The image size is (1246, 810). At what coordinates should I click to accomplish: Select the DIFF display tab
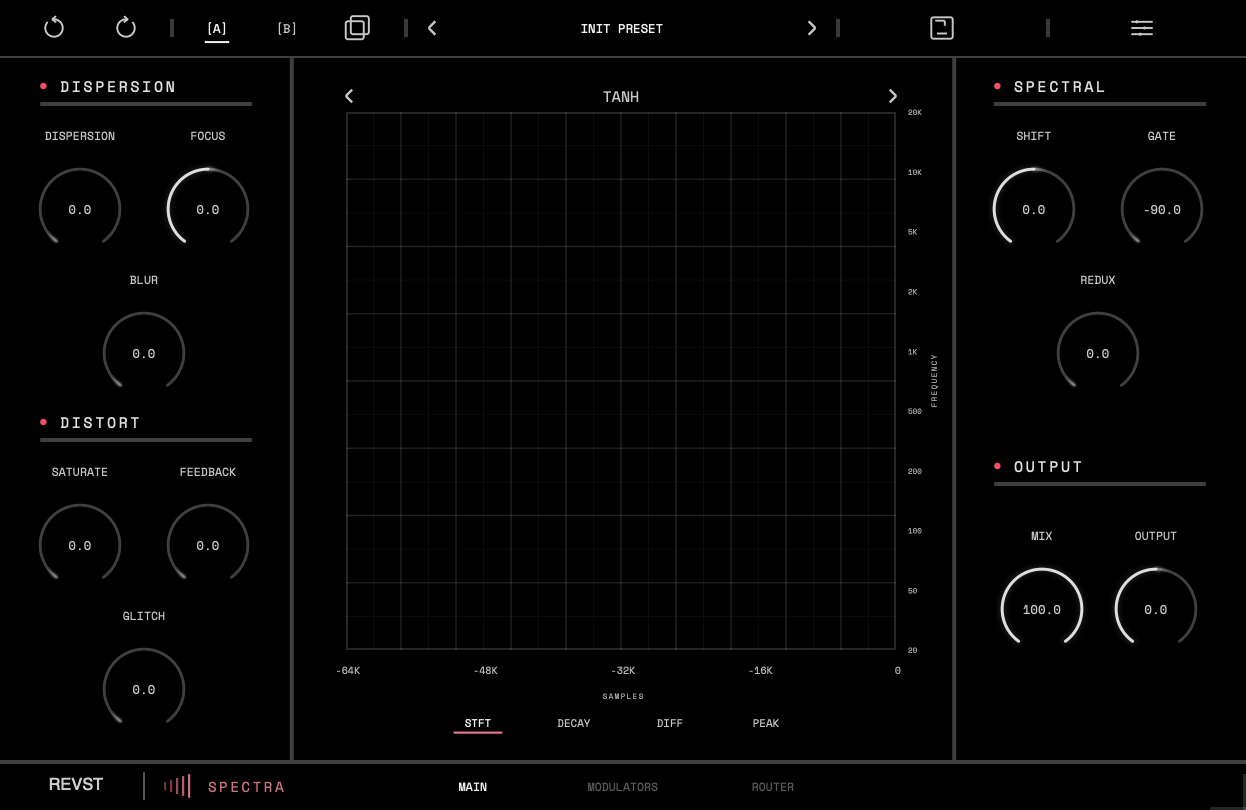tap(670, 723)
